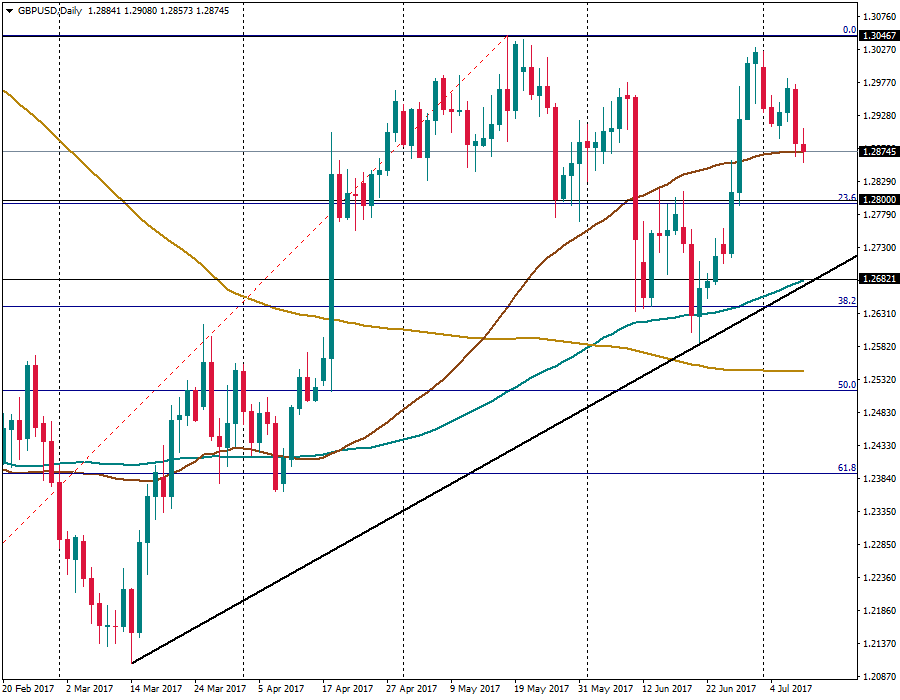Viewport: 900px width, 700px height.
Task: Click the 14 Mar 2017 date label
Action: [x=158, y=689]
